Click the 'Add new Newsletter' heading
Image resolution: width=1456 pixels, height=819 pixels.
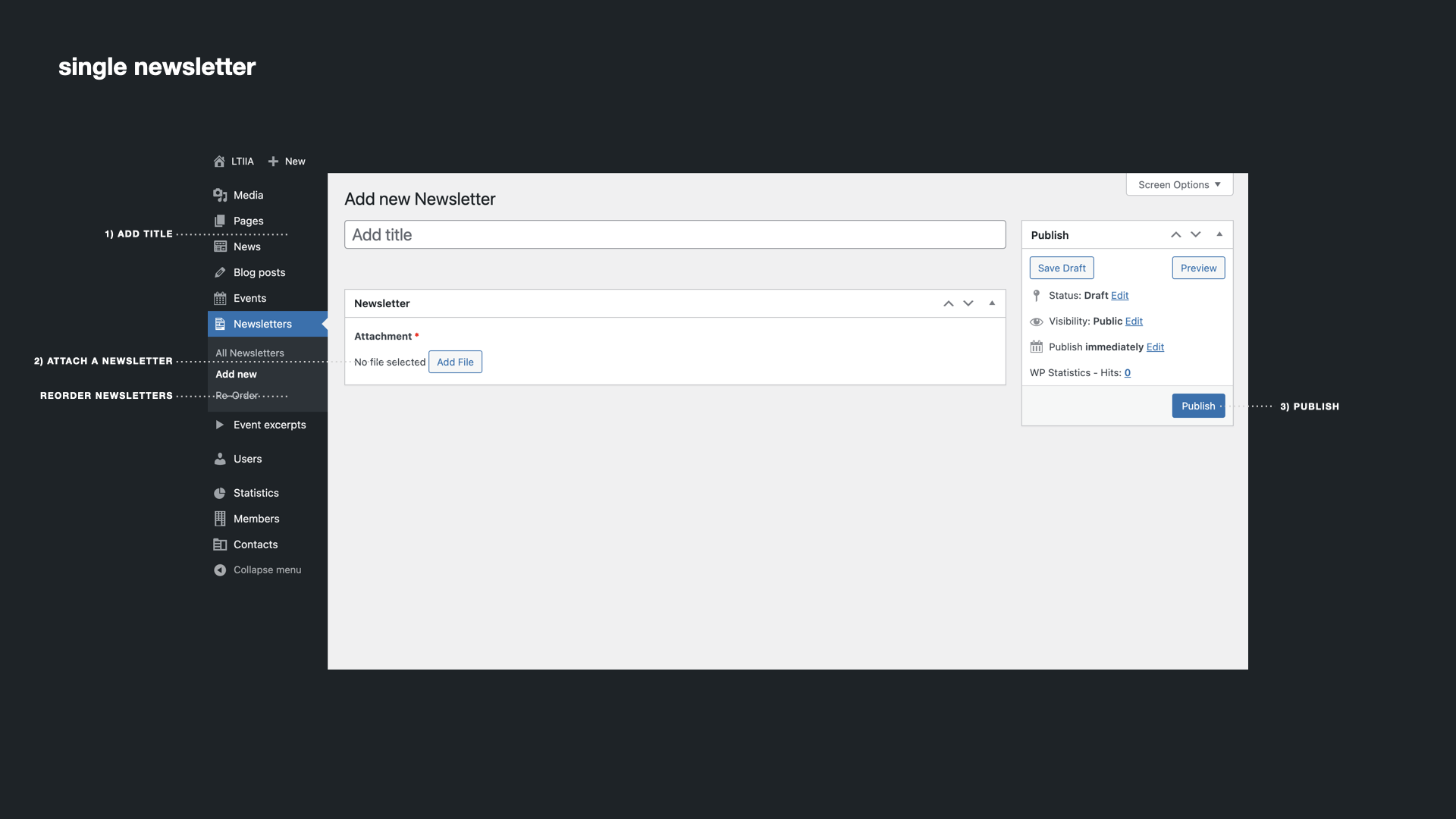(x=420, y=199)
